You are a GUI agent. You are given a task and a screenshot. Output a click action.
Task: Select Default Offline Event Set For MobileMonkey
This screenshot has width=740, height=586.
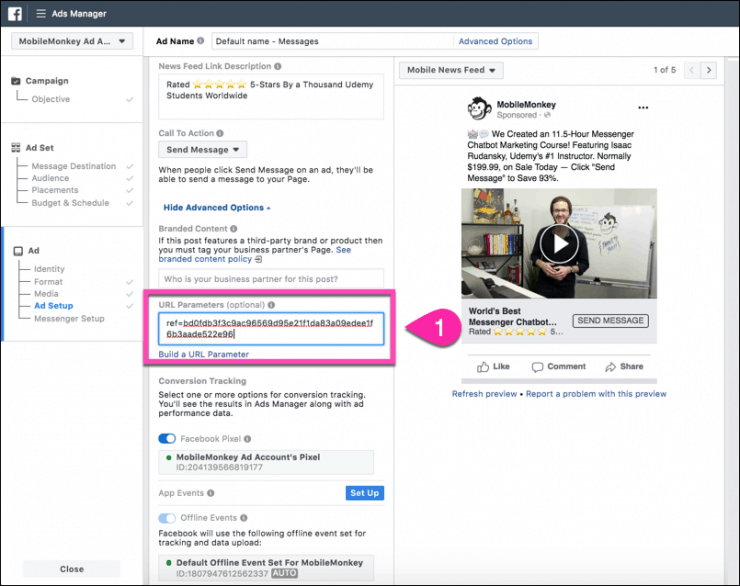266,568
